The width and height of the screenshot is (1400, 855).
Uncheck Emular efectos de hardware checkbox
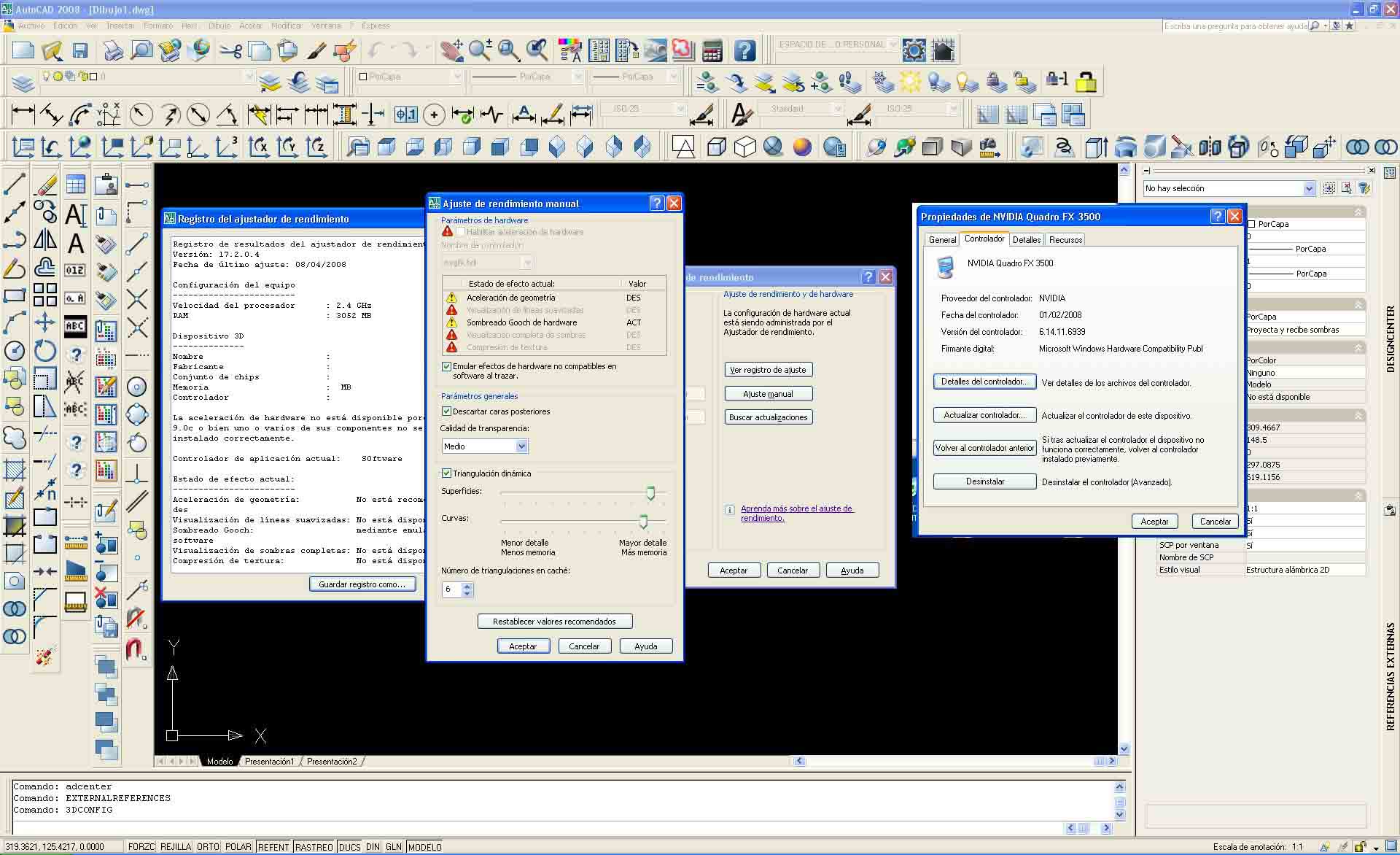[446, 366]
